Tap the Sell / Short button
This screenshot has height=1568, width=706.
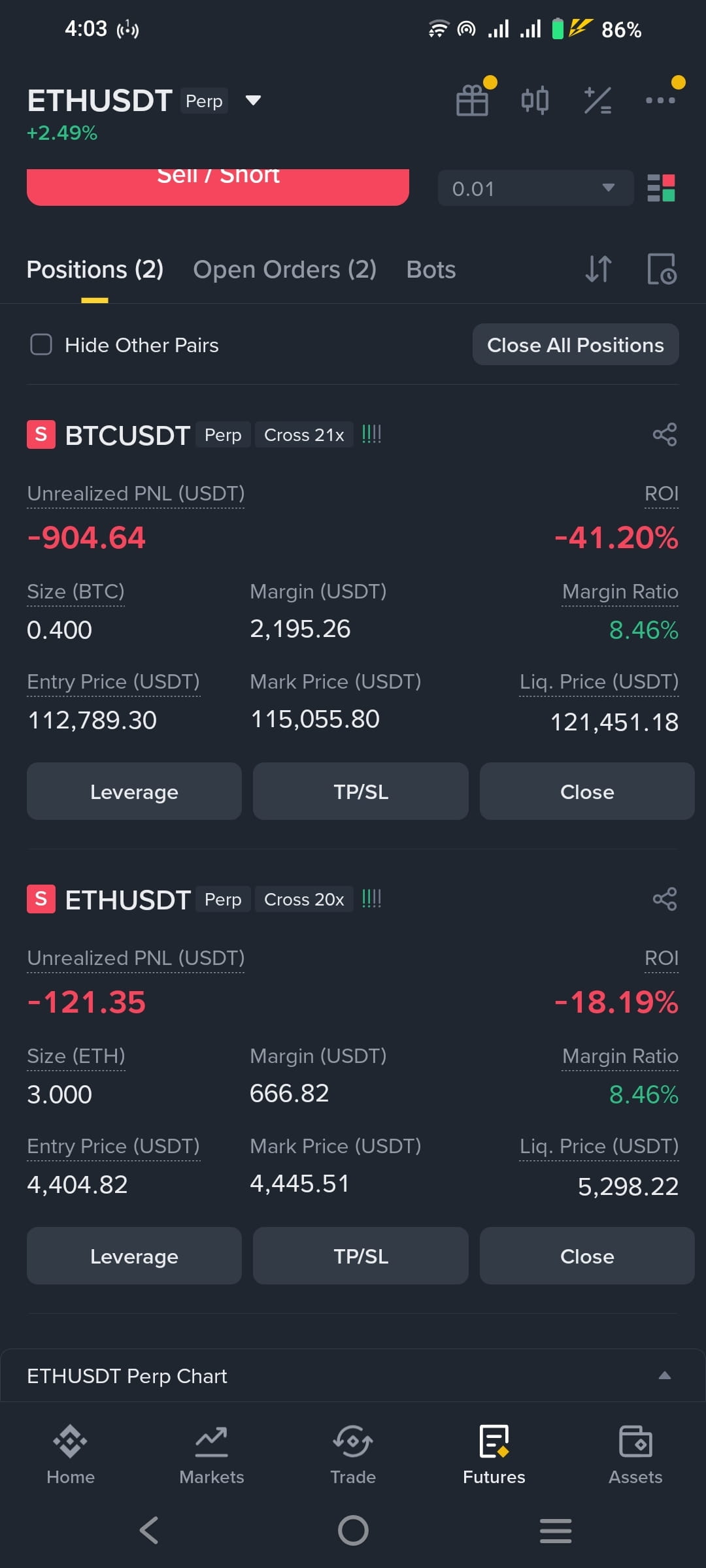click(x=218, y=187)
